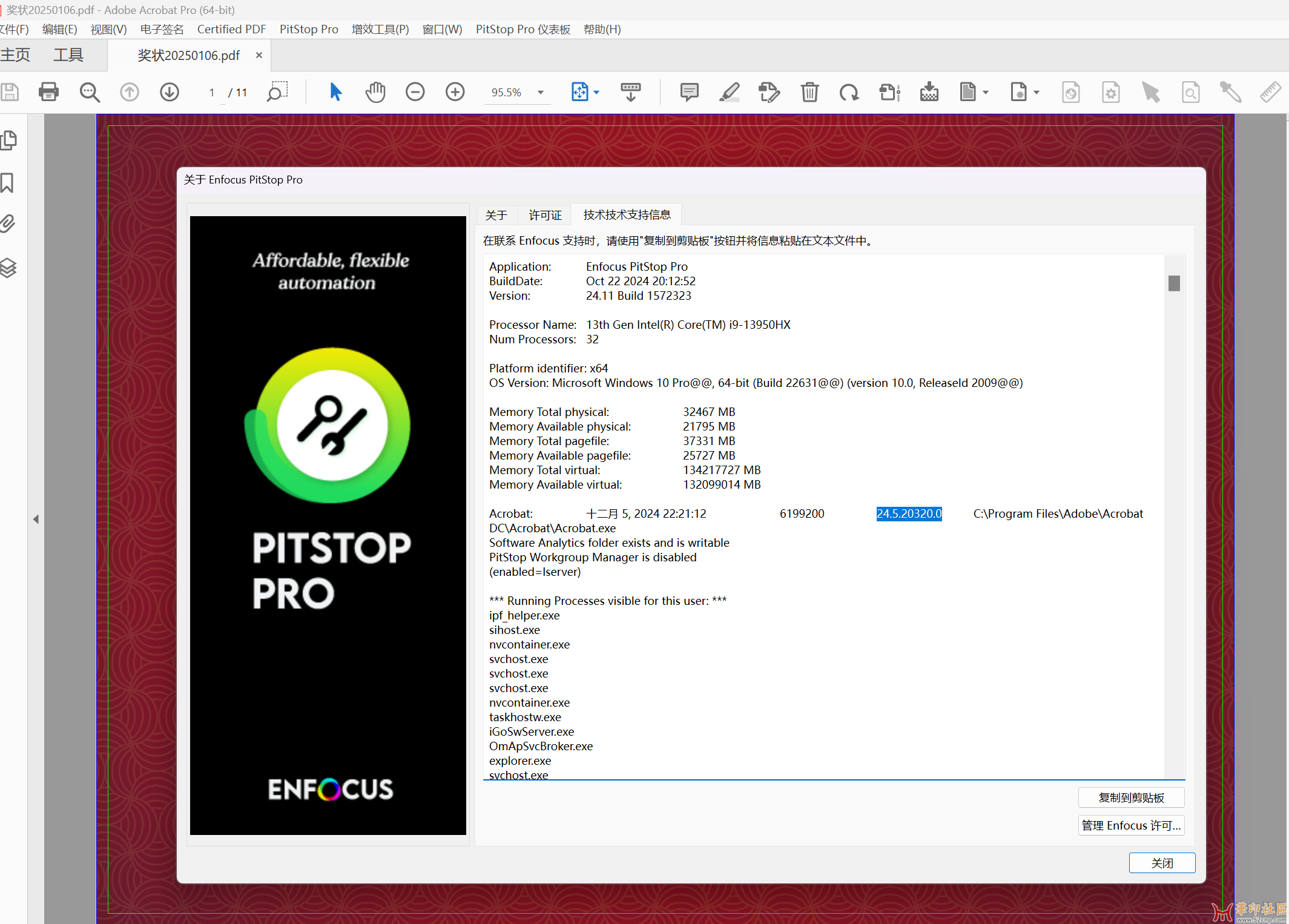
Task: Select the Highlighter pen tool
Action: point(729,92)
